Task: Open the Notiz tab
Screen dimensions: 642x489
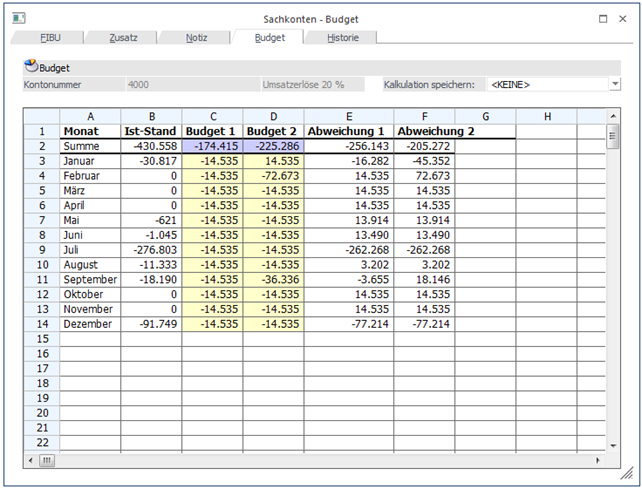Action: click(197, 37)
